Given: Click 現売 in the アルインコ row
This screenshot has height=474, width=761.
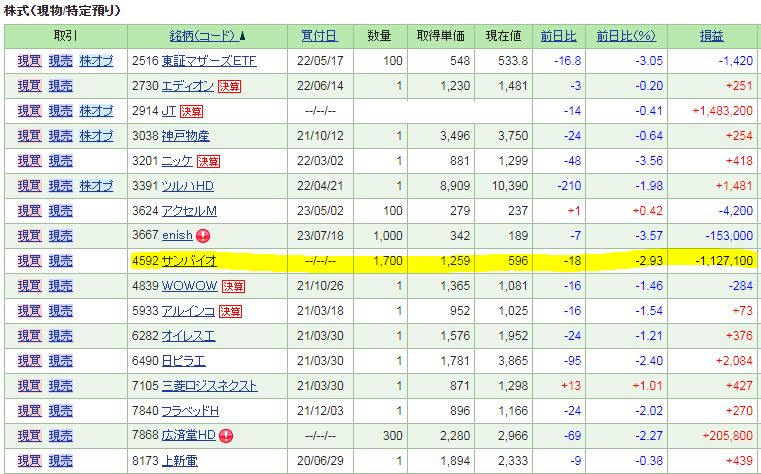Looking at the screenshot, I should pyautogui.click(x=61, y=311).
